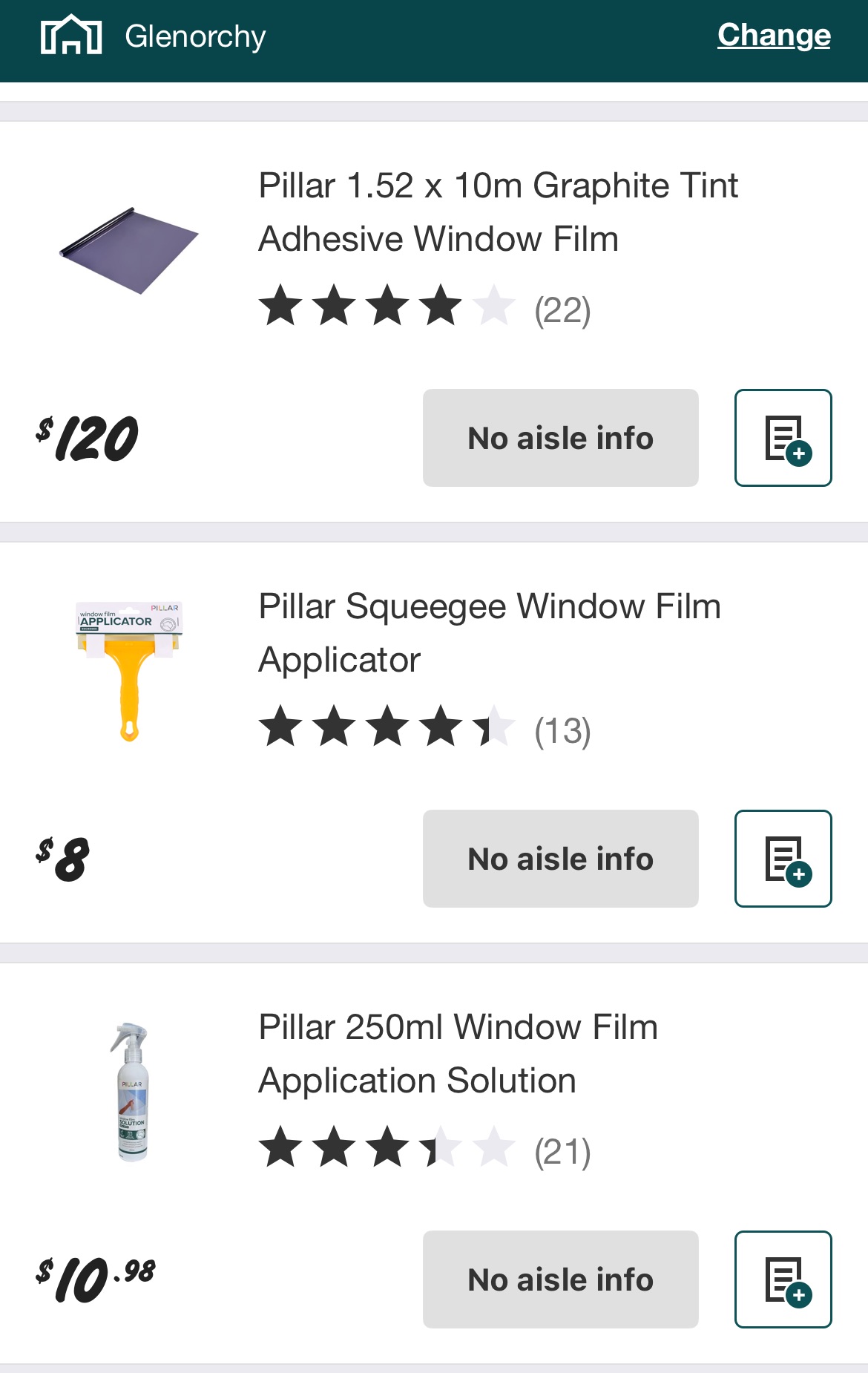Screen dimensions: 868x1373
Task: View star rating for Graphite Tint Film
Action: coord(387,305)
